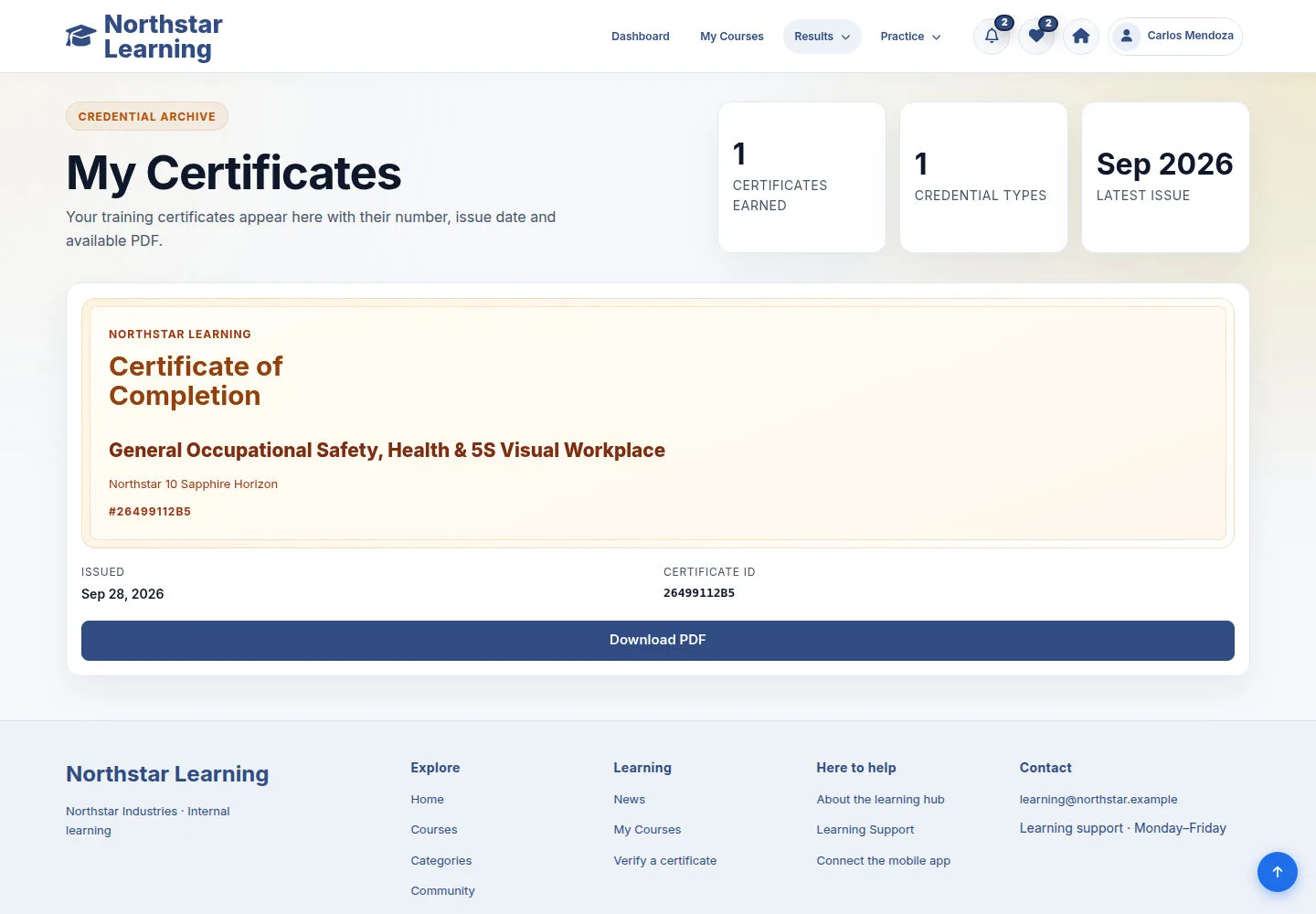Open the footer My Courses link
This screenshot has width=1316, height=914.
pyautogui.click(x=647, y=830)
